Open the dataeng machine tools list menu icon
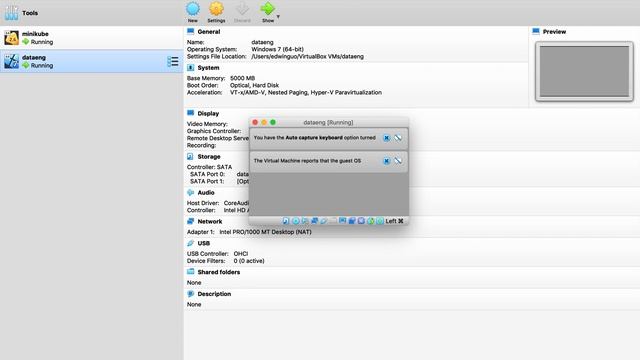 click(173, 62)
